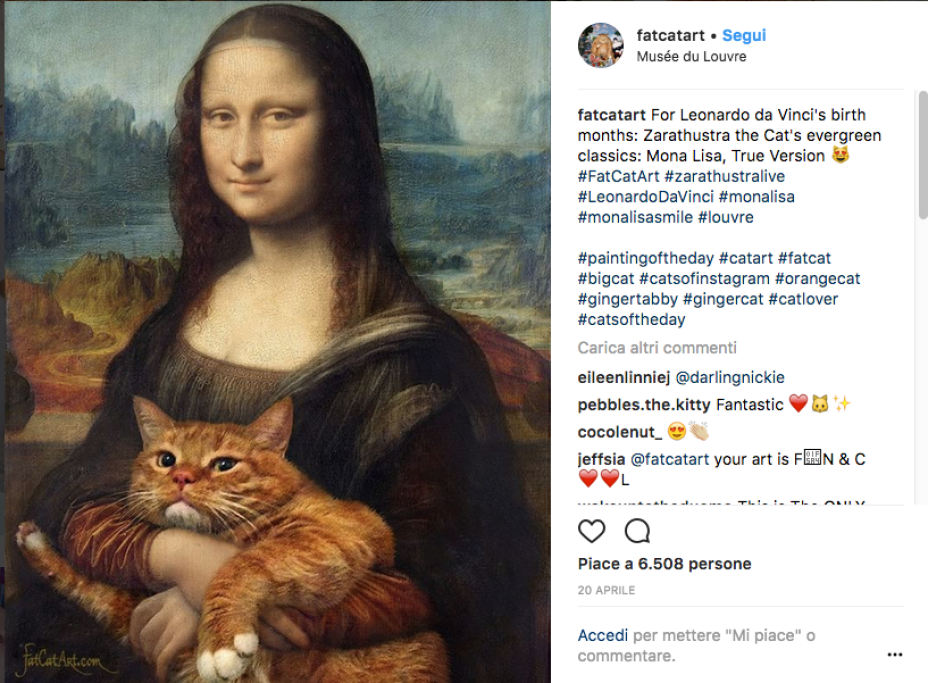Open the three-dot more options menu
This screenshot has width=928, height=683.
(x=894, y=656)
